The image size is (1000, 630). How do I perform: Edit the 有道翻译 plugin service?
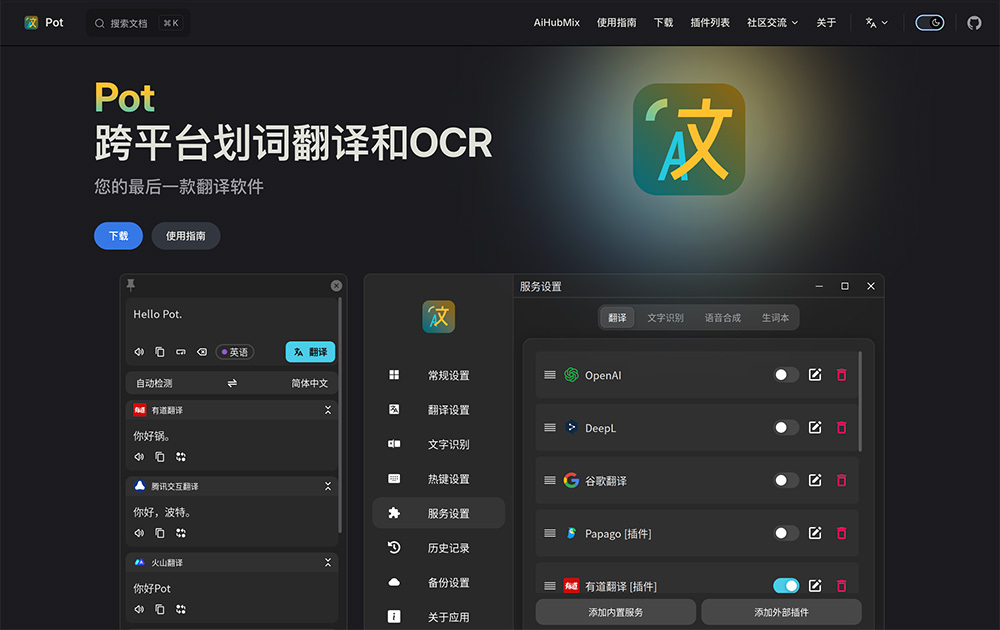(x=815, y=586)
